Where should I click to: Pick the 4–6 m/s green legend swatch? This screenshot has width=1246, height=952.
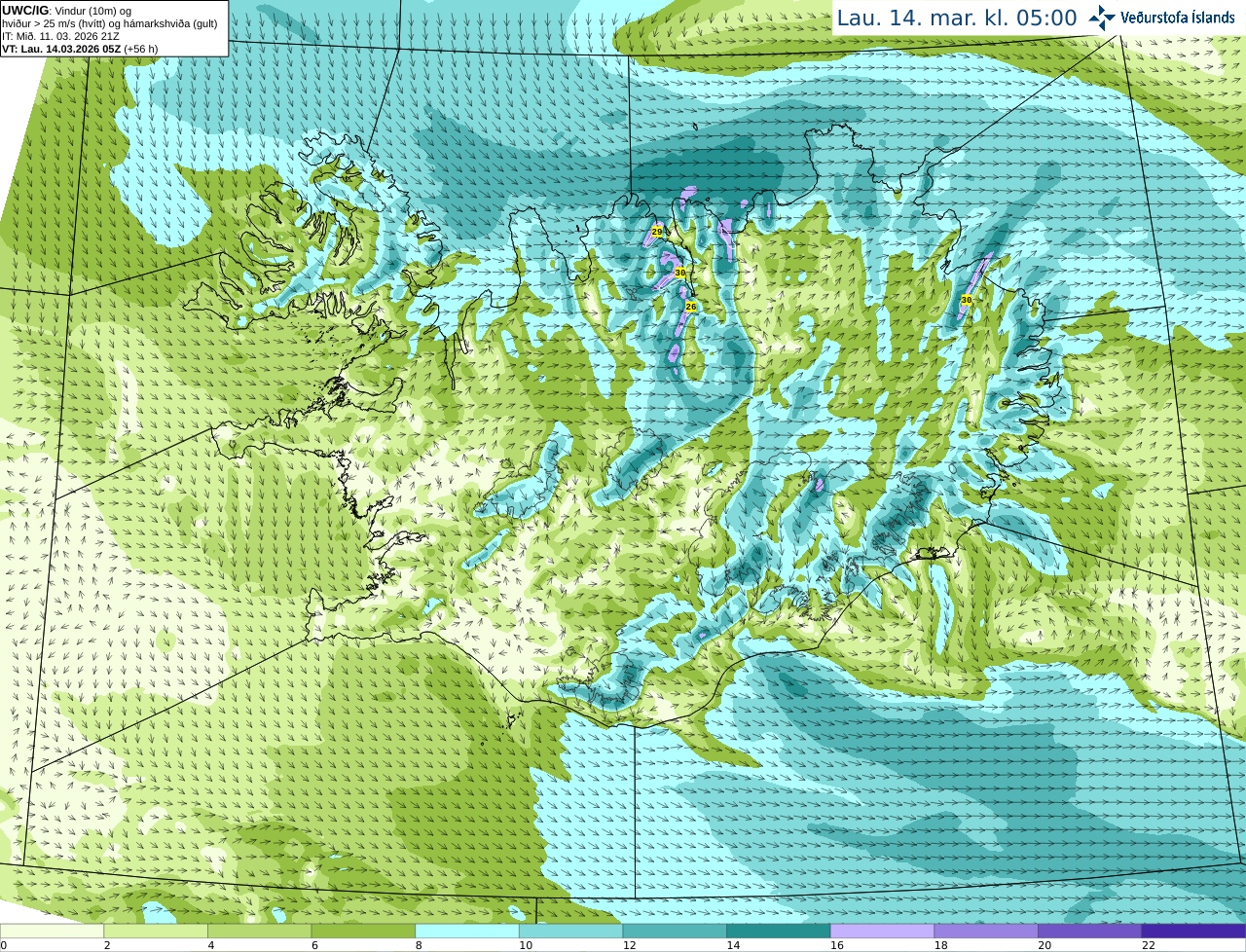coord(260,932)
